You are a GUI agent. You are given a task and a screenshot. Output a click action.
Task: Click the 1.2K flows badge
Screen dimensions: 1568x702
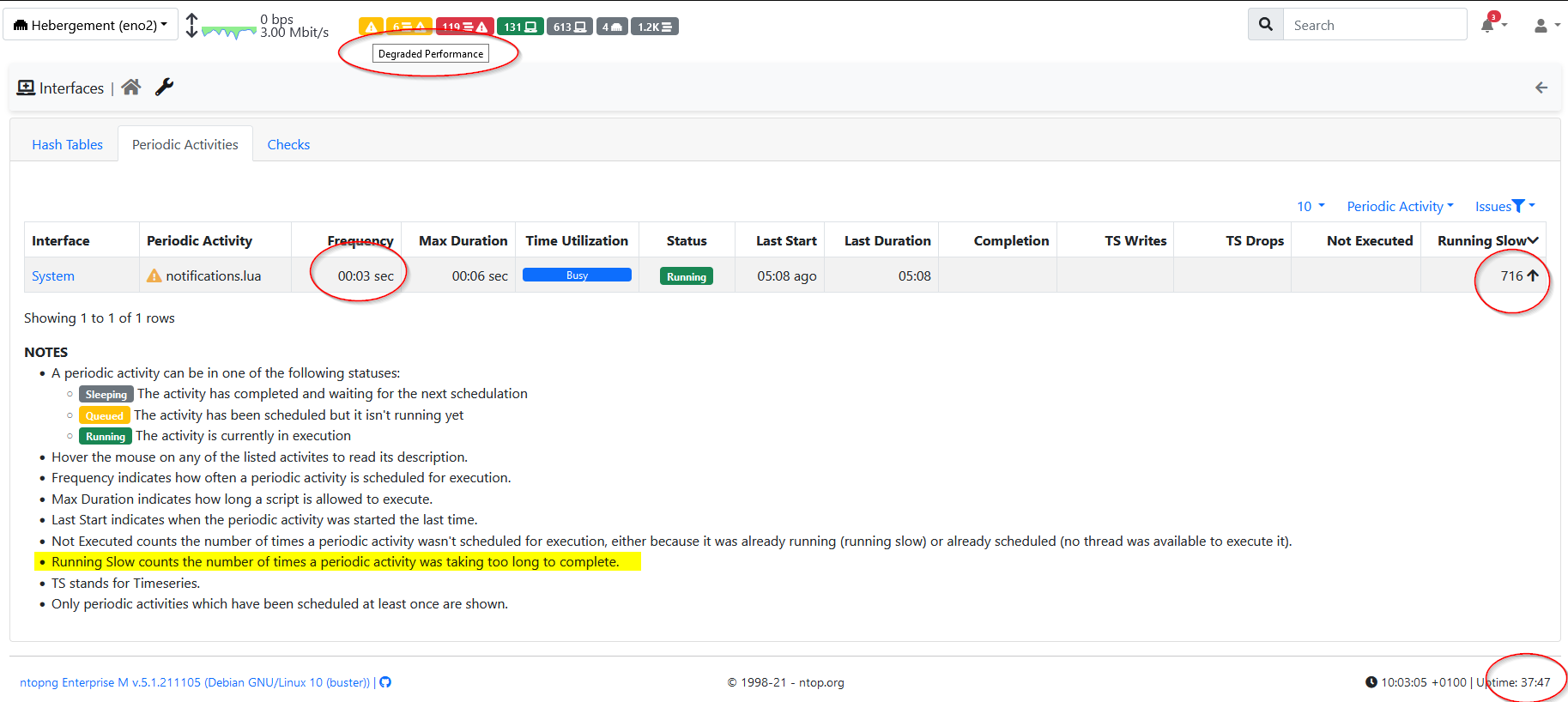tap(655, 27)
